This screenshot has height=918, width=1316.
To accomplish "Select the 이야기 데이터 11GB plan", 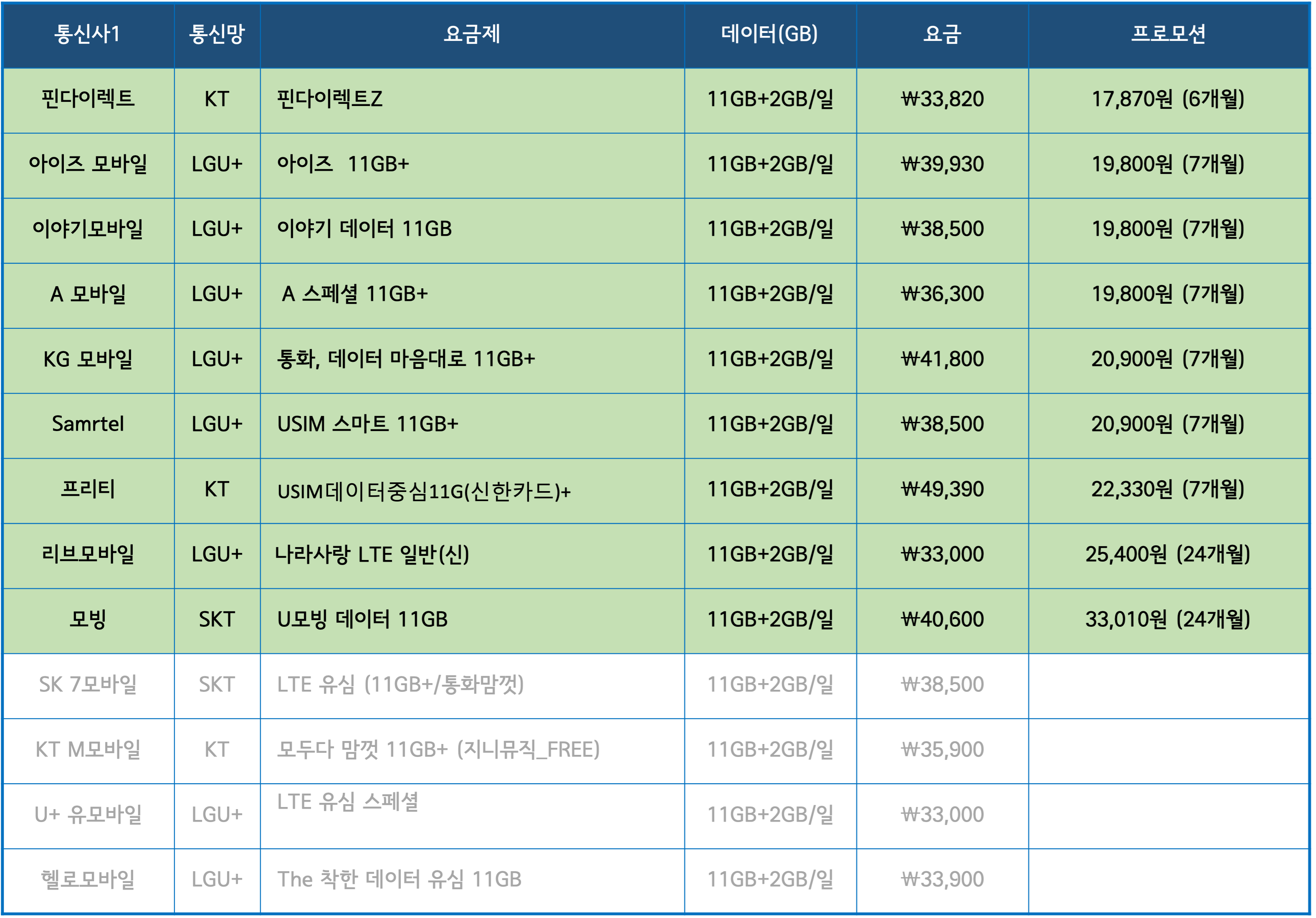I will (x=472, y=230).
